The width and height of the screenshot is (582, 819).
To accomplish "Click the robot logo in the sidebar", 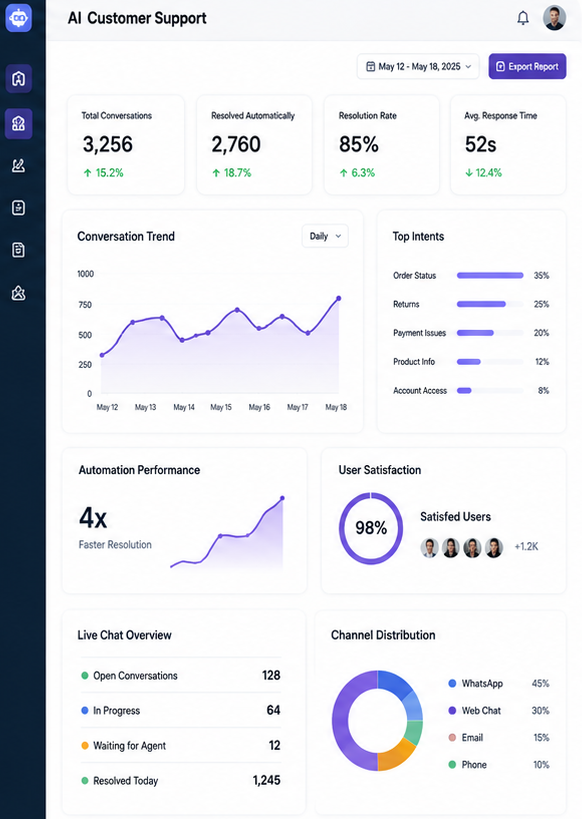I will (x=19, y=18).
